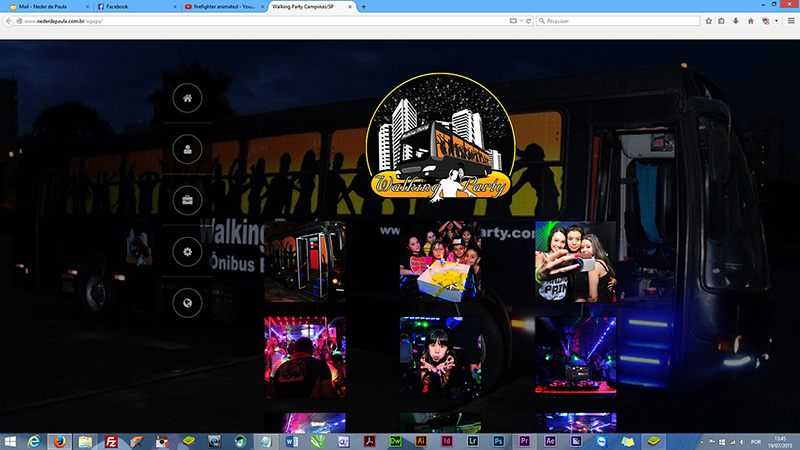The height and width of the screenshot is (450, 800).
Task: Open the briefcase circle icon in sidebar
Action: 187,200
